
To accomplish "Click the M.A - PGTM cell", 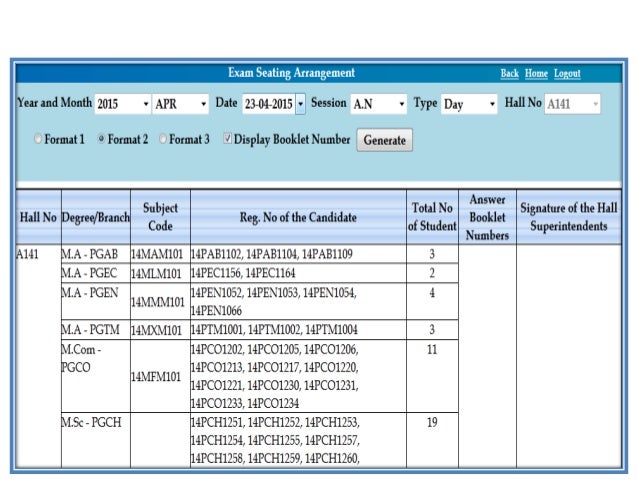I will pos(96,330).
